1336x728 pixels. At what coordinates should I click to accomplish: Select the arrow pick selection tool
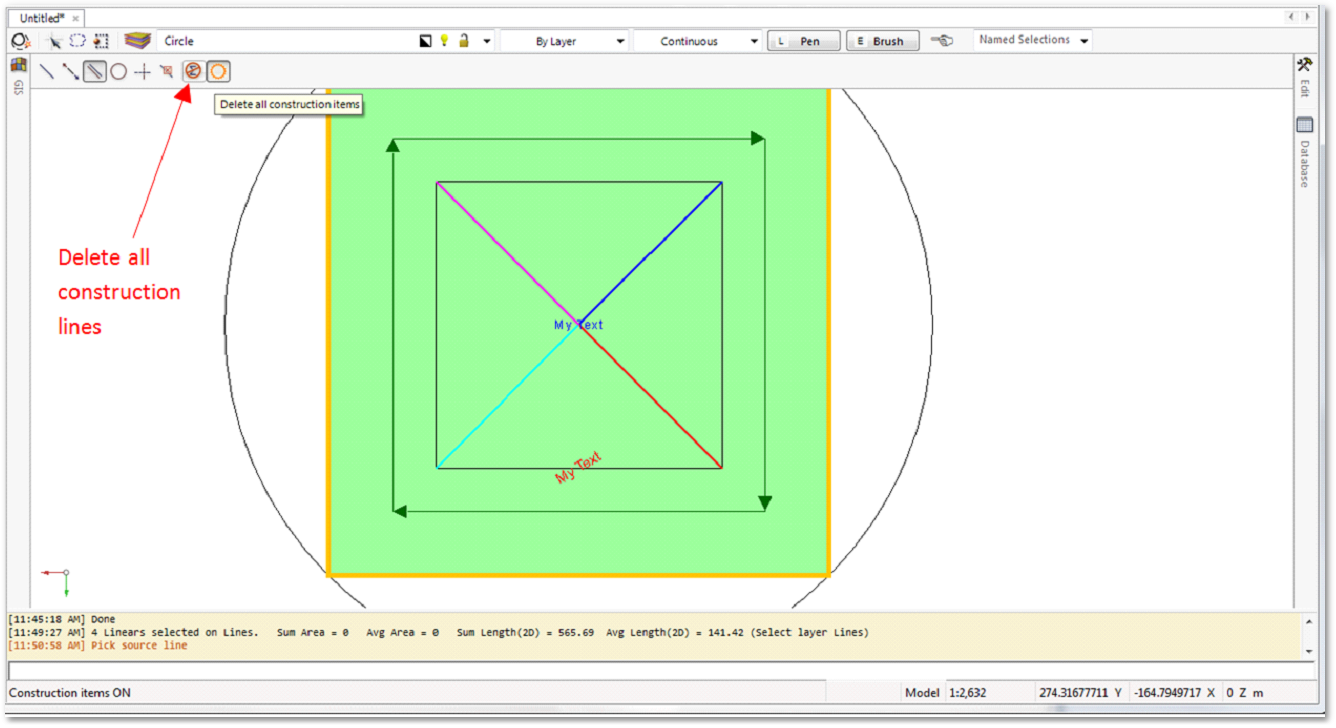(x=55, y=41)
